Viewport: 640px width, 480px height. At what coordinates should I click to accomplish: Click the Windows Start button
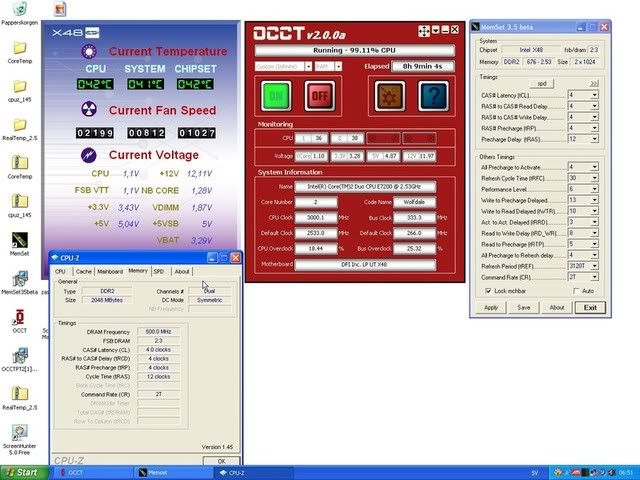22,472
